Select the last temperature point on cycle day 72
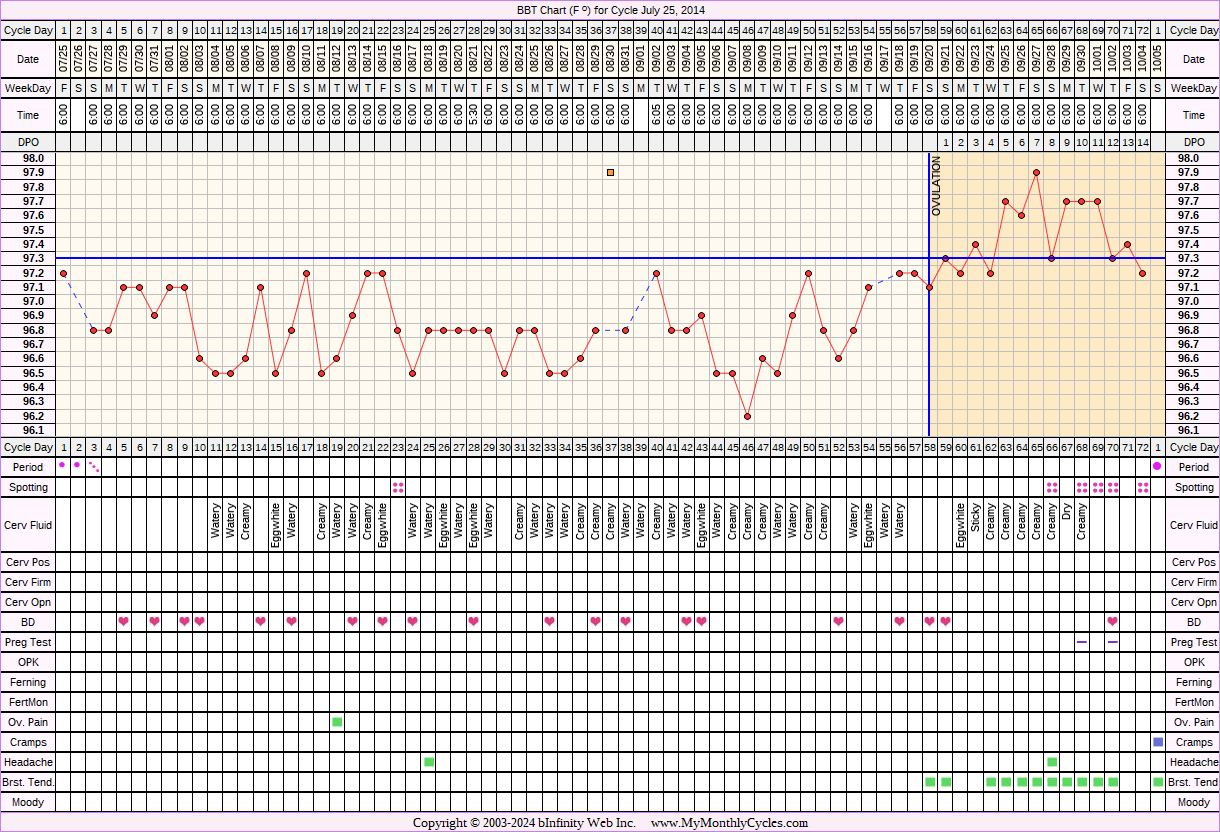The height and width of the screenshot is (832, 1220). tap(1142, 273)
